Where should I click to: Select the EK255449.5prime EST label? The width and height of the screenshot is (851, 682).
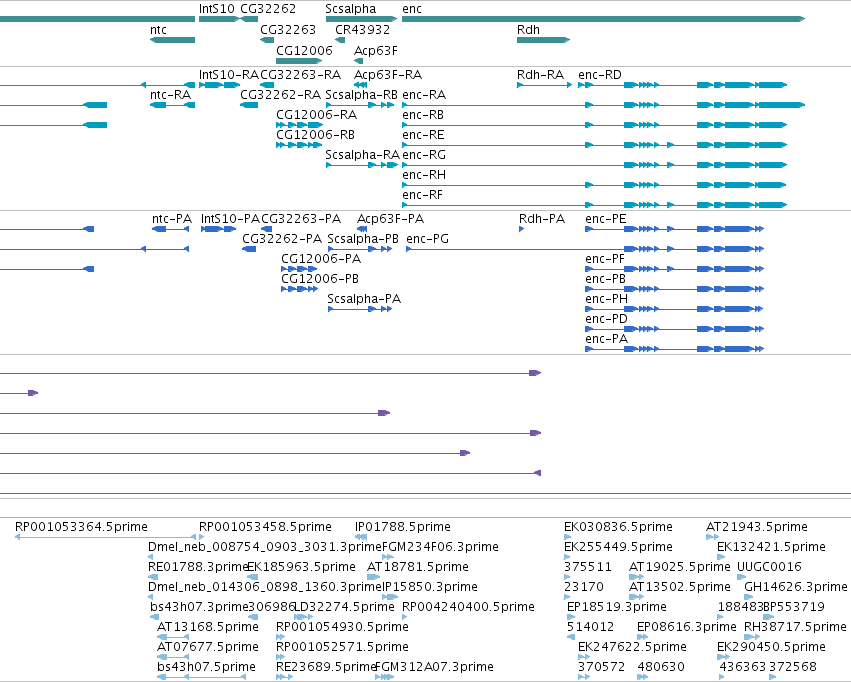coord(618,547)
